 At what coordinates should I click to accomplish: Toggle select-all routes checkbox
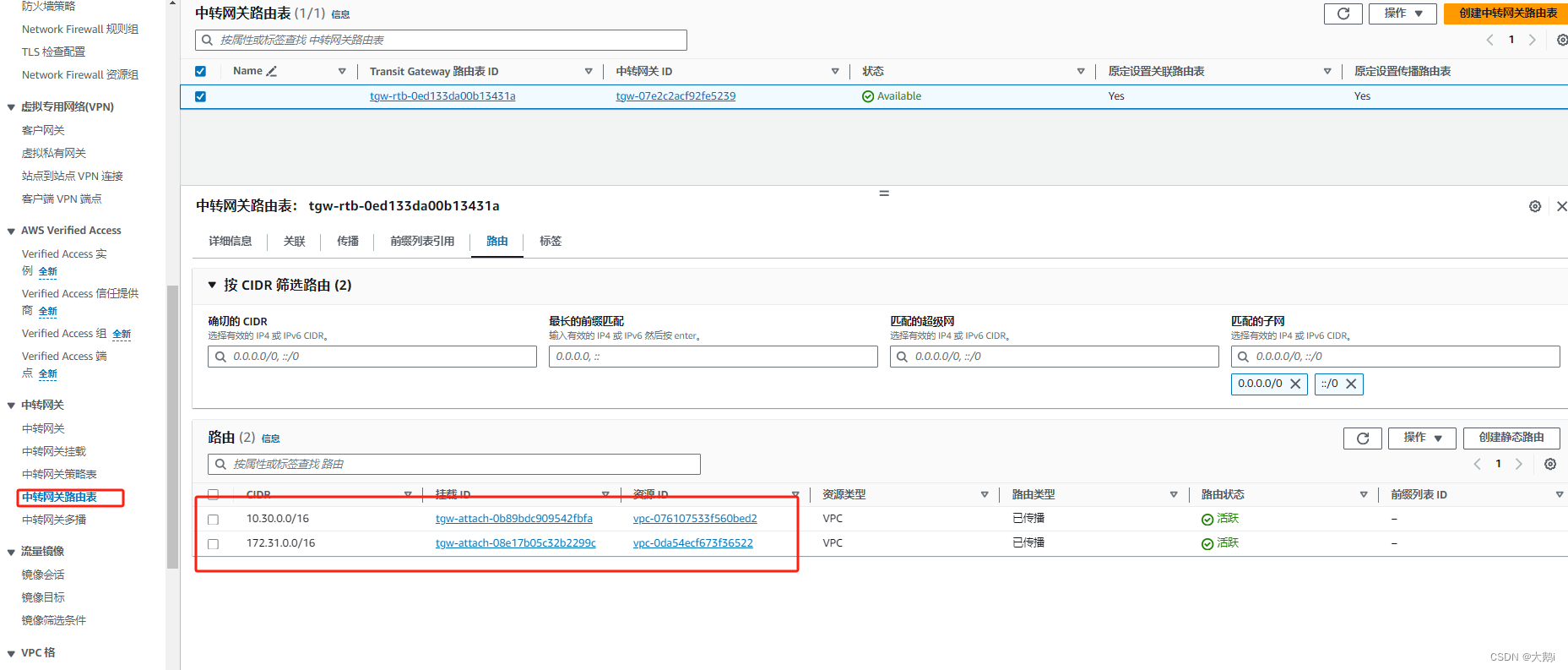[213, 494]
